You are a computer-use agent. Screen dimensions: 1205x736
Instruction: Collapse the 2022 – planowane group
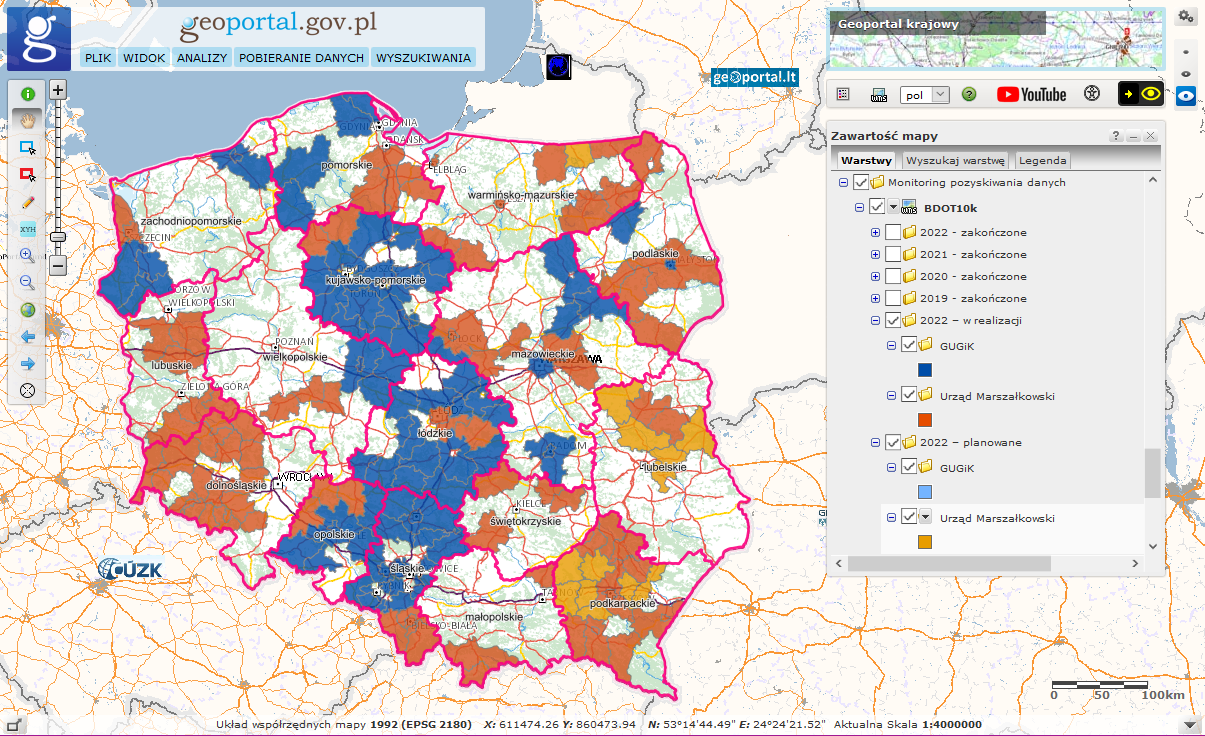[876, 443]
